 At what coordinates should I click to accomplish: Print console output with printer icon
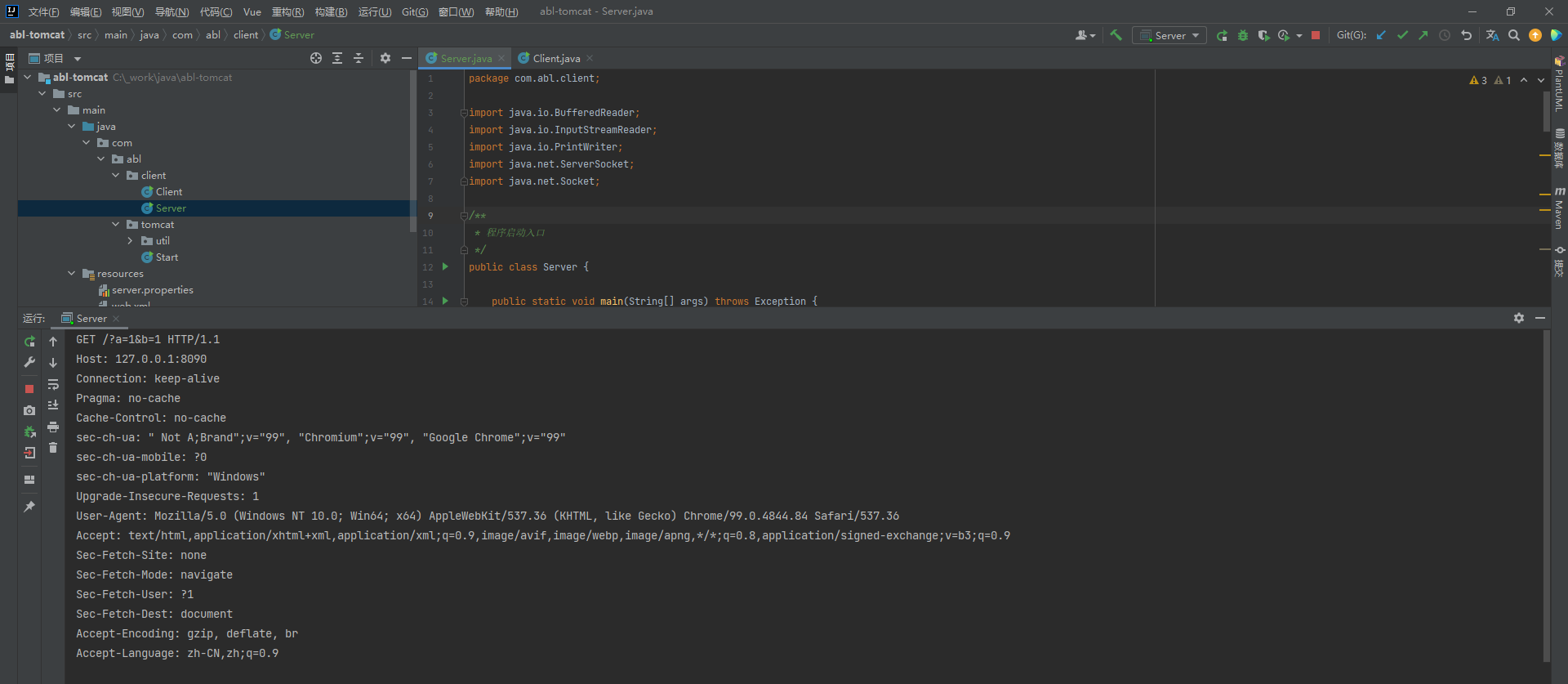tap(53, 427)
